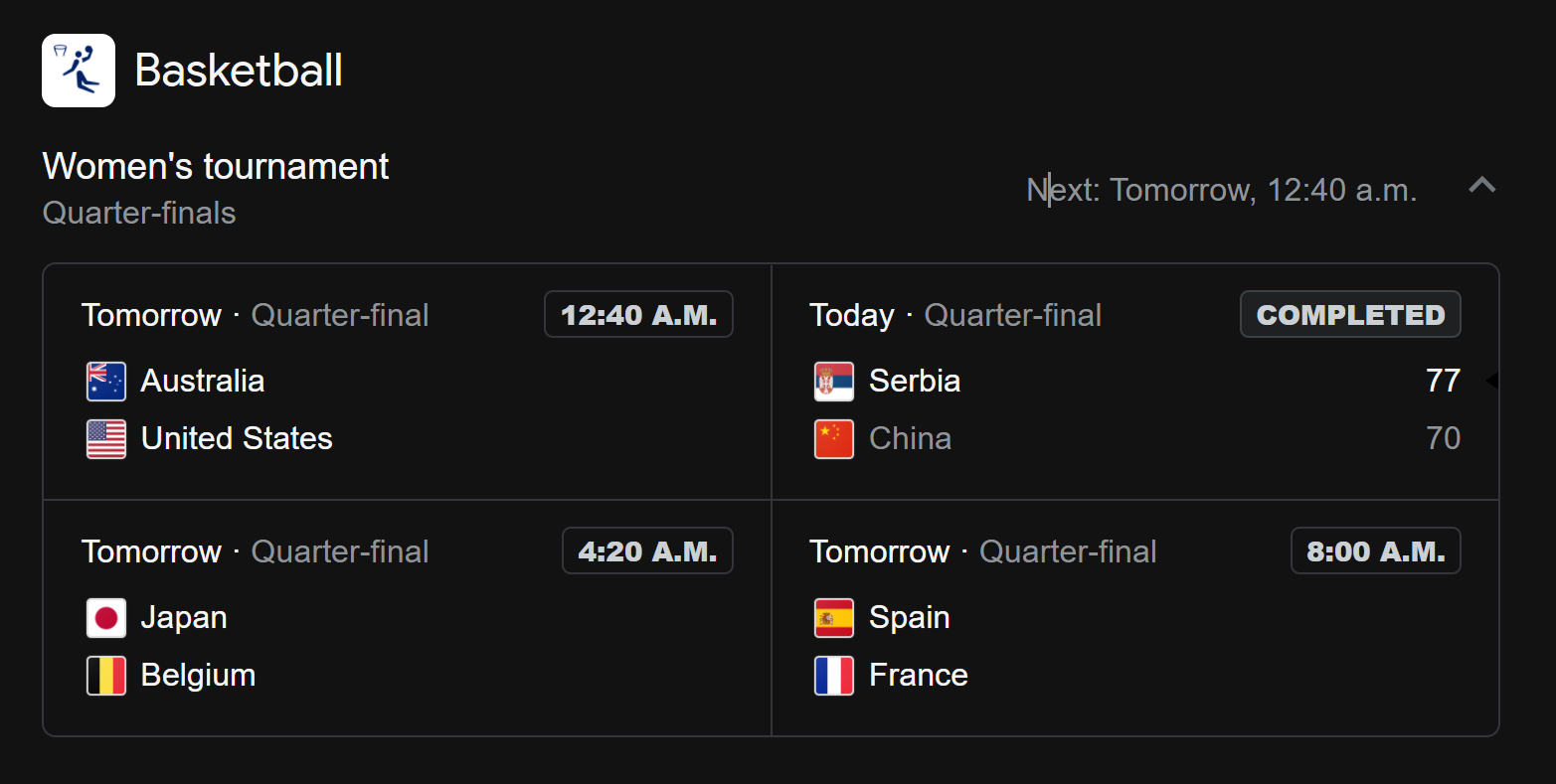Click the France flag icon
Viewport: 1556px width, 784px height.
(834, 676)
